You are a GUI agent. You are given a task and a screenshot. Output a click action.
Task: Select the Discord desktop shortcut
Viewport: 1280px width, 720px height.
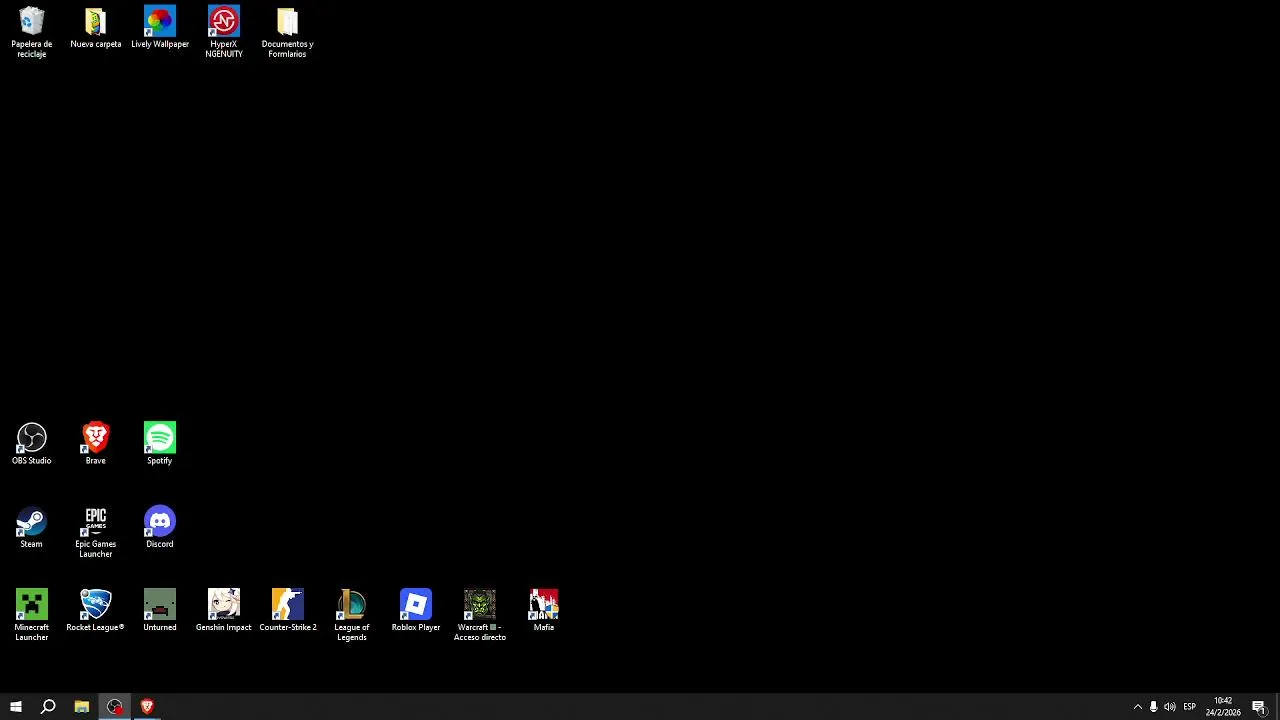(160, 527)
